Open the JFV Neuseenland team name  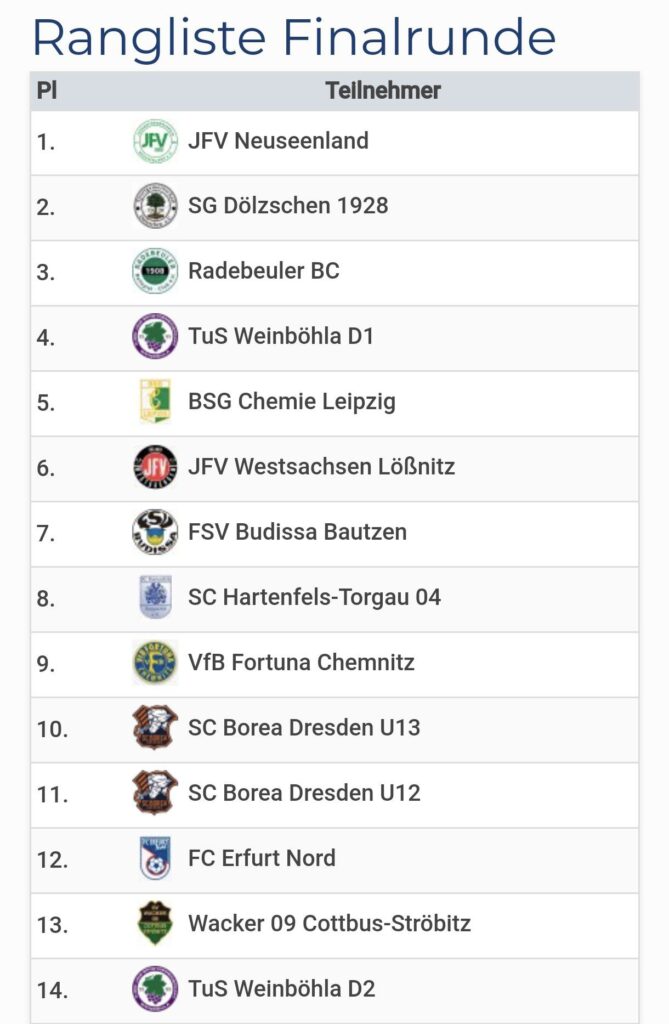278,141
